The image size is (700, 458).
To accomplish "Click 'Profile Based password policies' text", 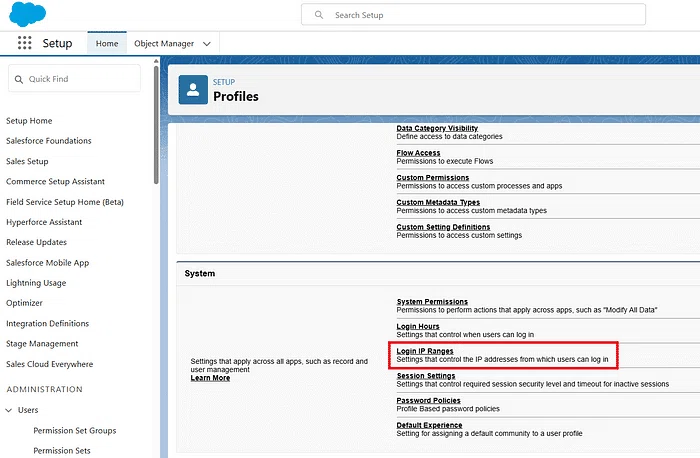I will [x=448, y=408].
